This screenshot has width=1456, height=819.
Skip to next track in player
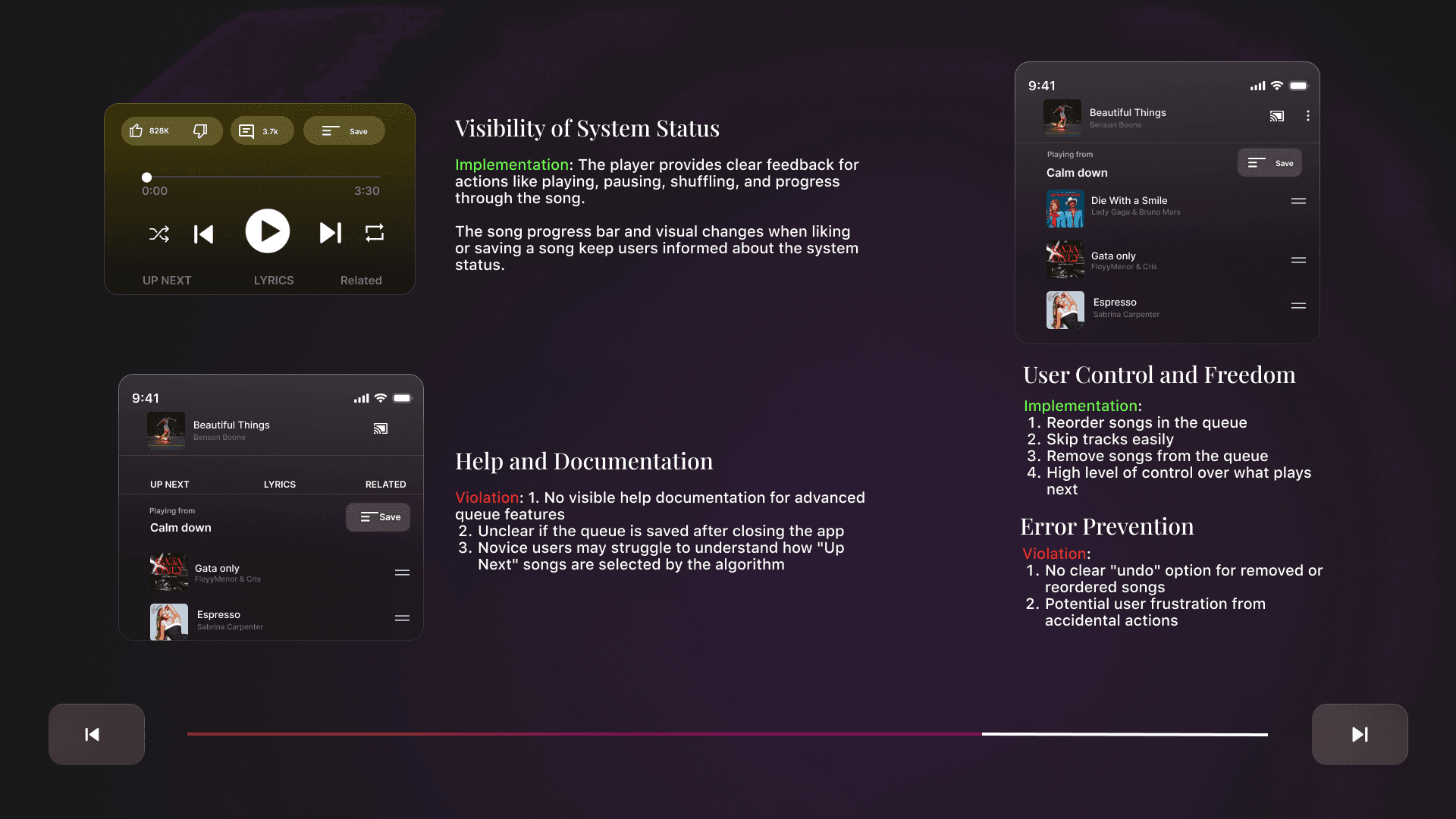pyautogui.click(x=331, y=233)
